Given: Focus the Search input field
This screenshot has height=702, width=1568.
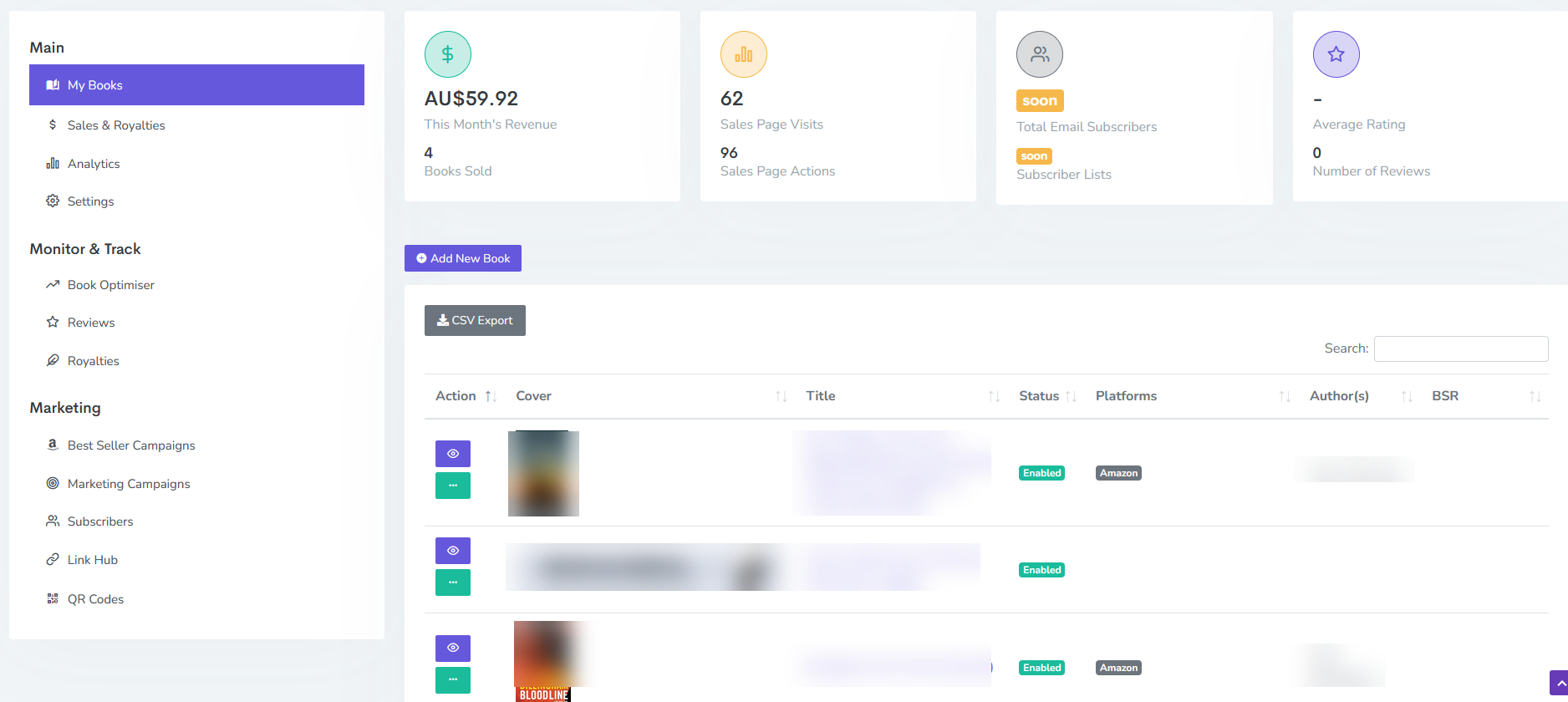Looking at the screenshot, I should click(1461, 348).
